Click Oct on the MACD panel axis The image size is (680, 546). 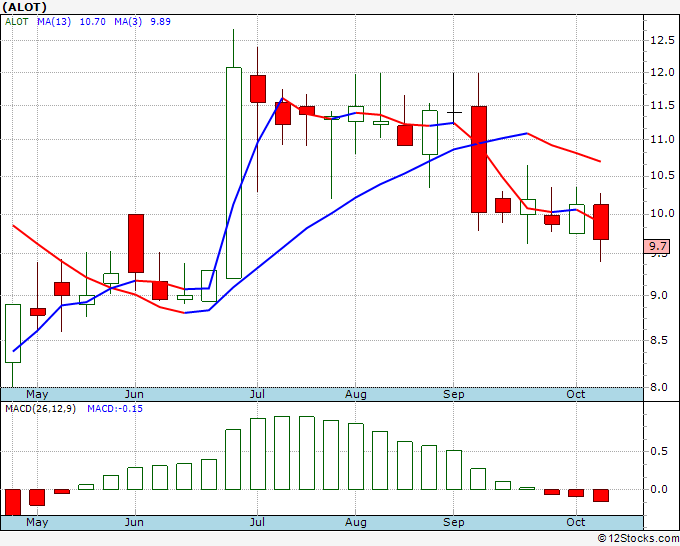(x=575, y=522)
